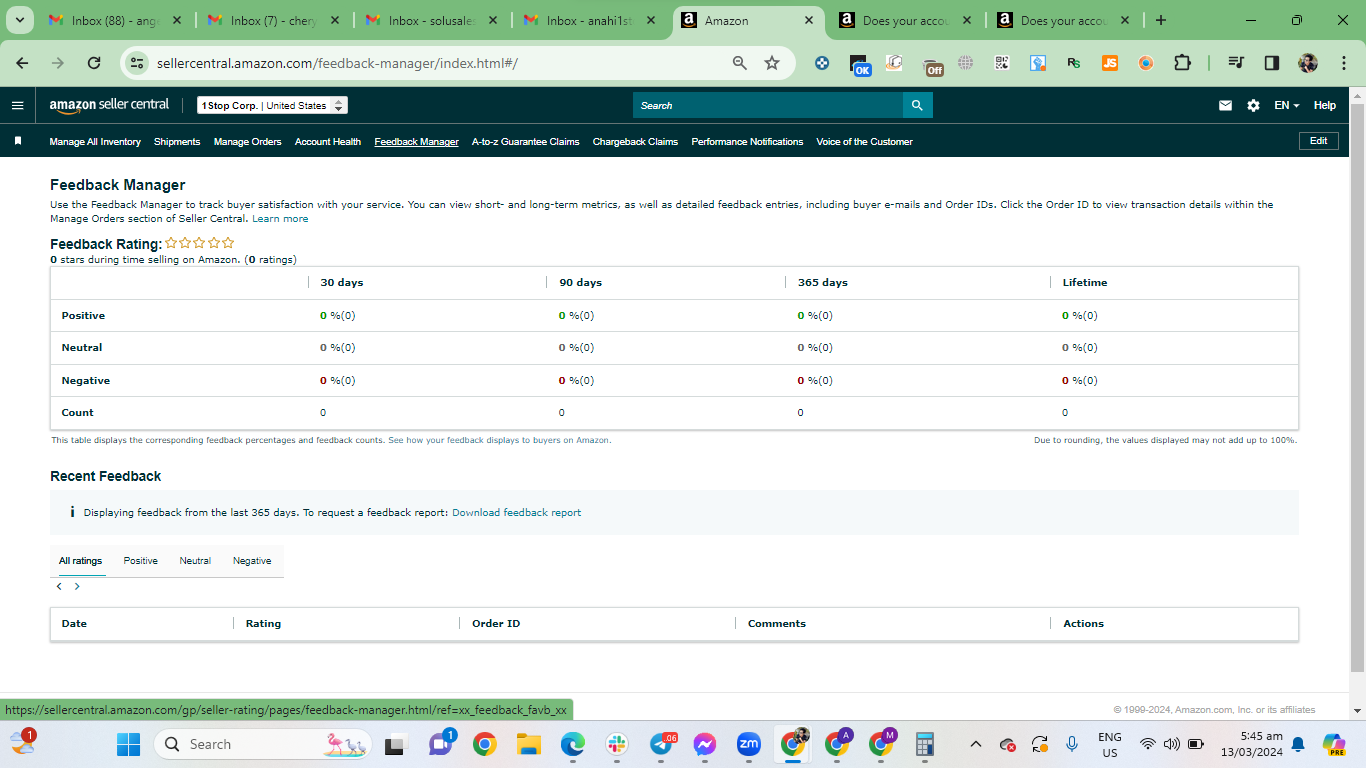Go to the previous feedback page arrow
This screenshot has height=768, width=1366.
tap(59, 587)
